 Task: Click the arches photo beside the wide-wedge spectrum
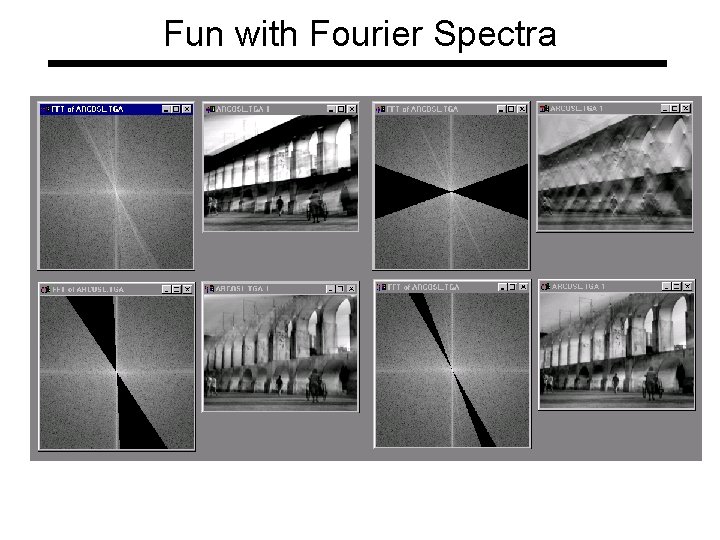(x=281, y=352)
